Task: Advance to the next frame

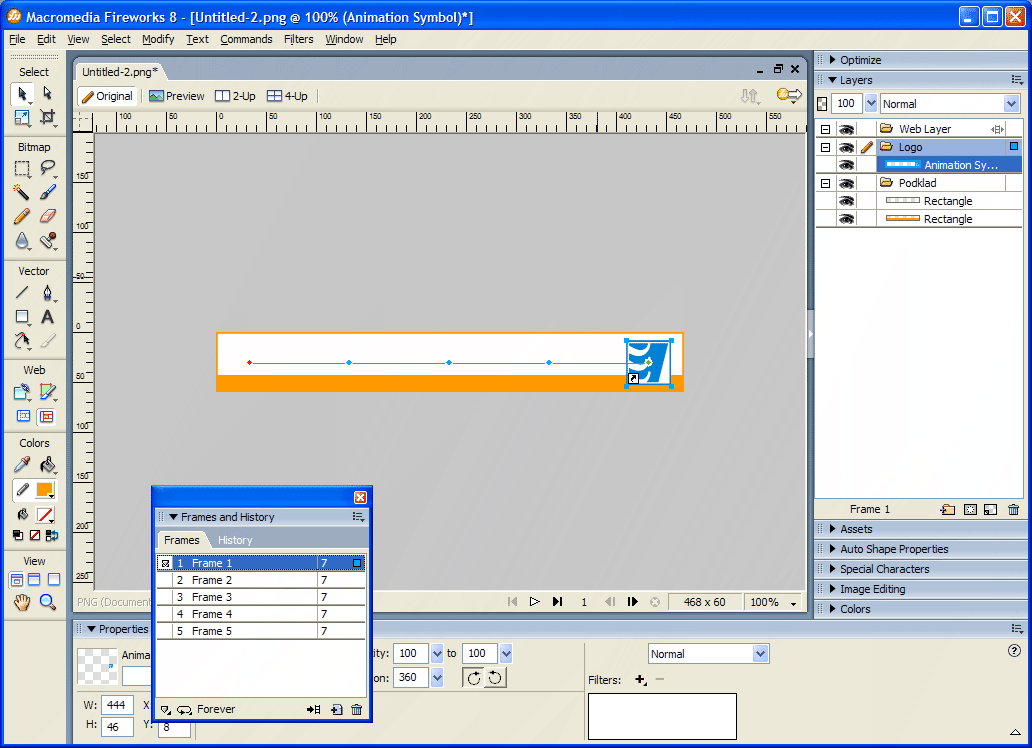Action: (x=632, y=602)
